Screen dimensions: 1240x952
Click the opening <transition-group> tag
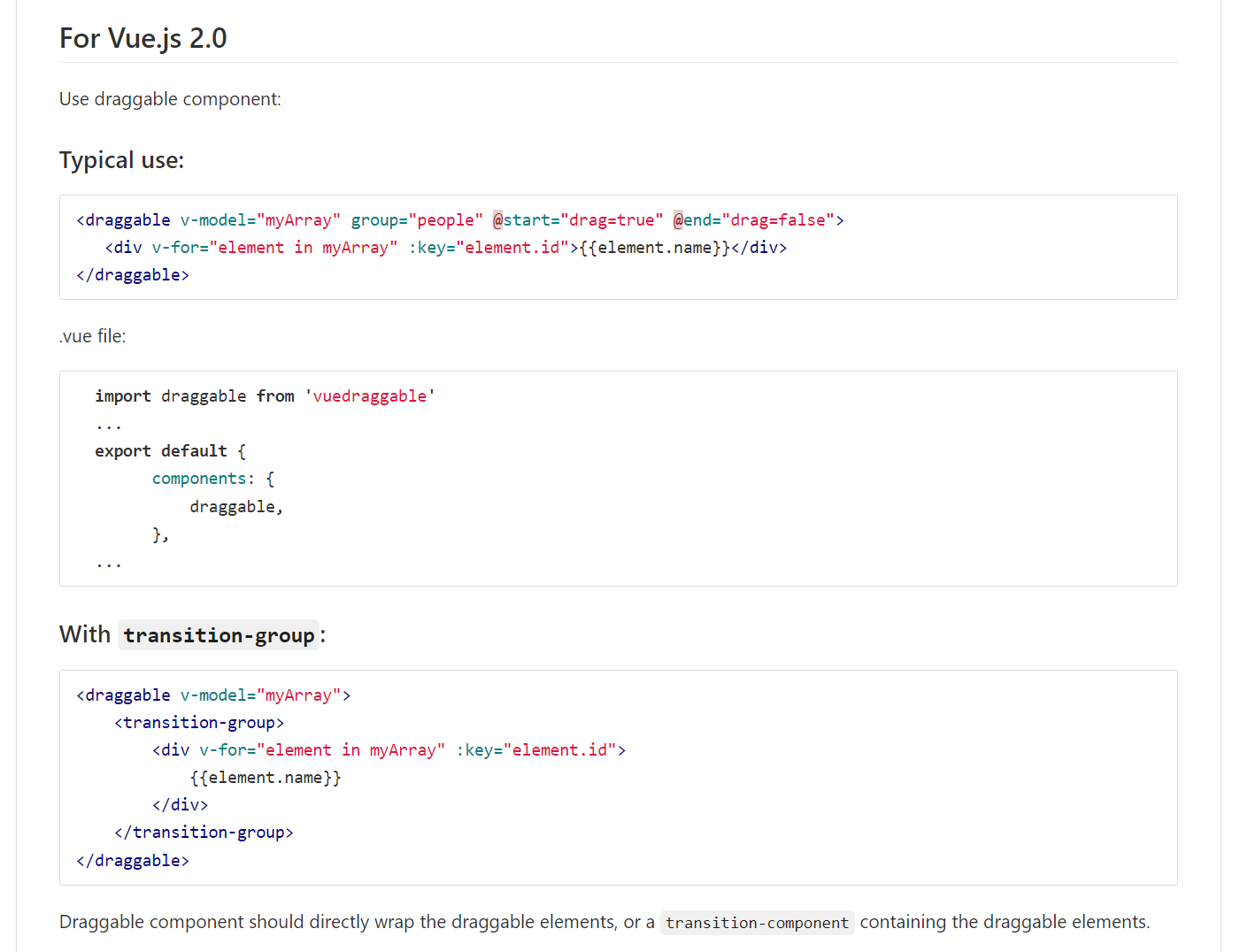[199, 723]
